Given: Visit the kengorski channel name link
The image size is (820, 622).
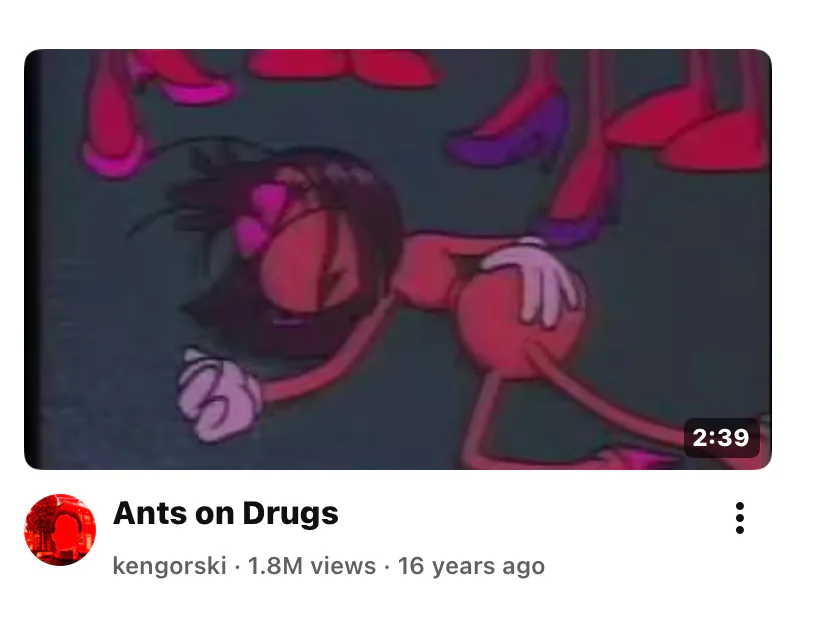Looking at the screenshot, I should [169, 566].
